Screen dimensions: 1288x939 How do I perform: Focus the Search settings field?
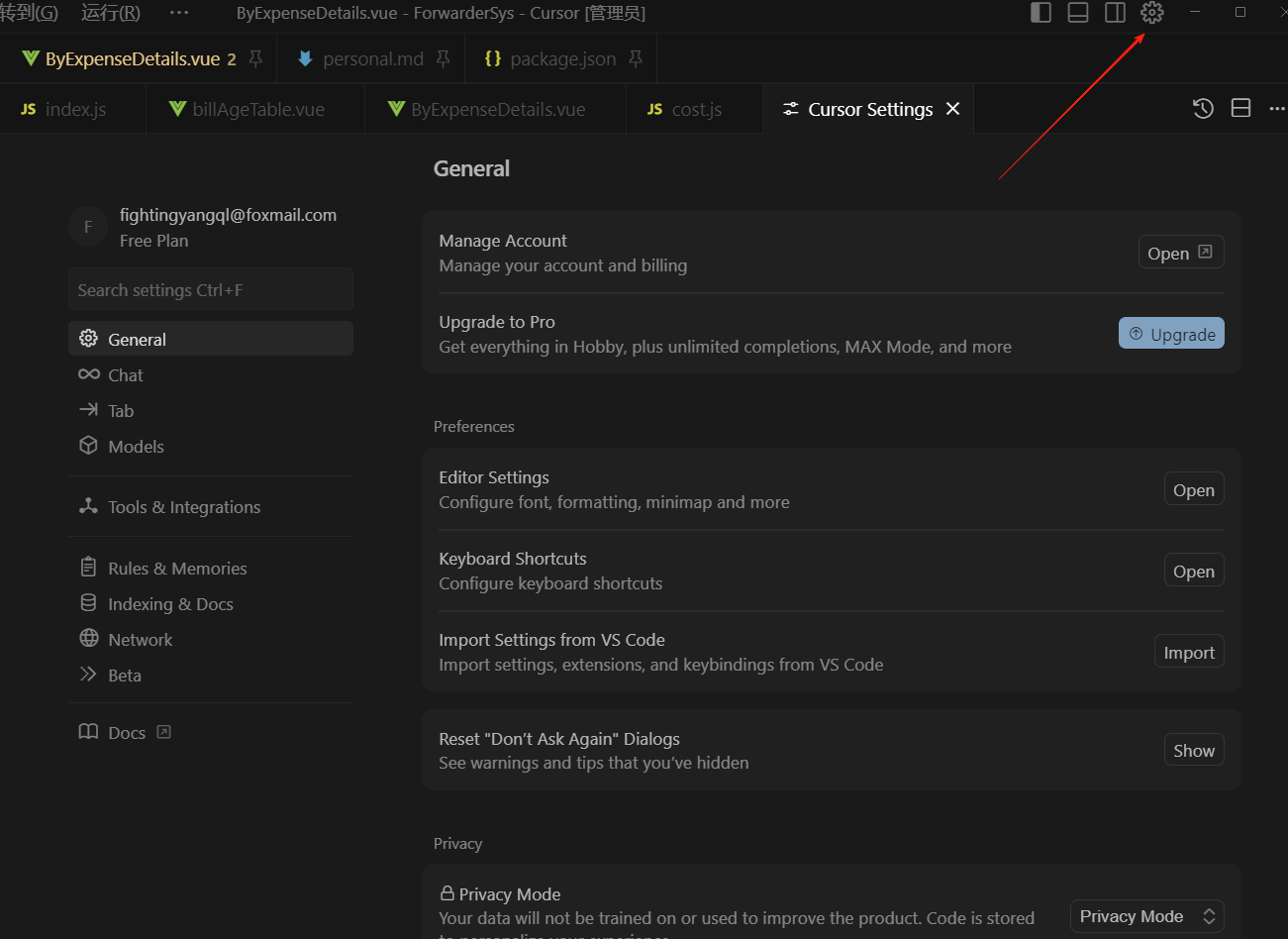pos(211,289)
